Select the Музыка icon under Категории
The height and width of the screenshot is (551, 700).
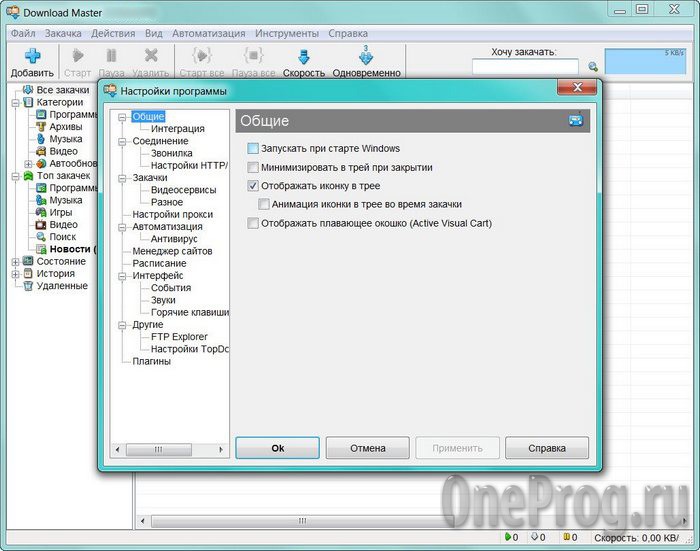pos(41,139)
